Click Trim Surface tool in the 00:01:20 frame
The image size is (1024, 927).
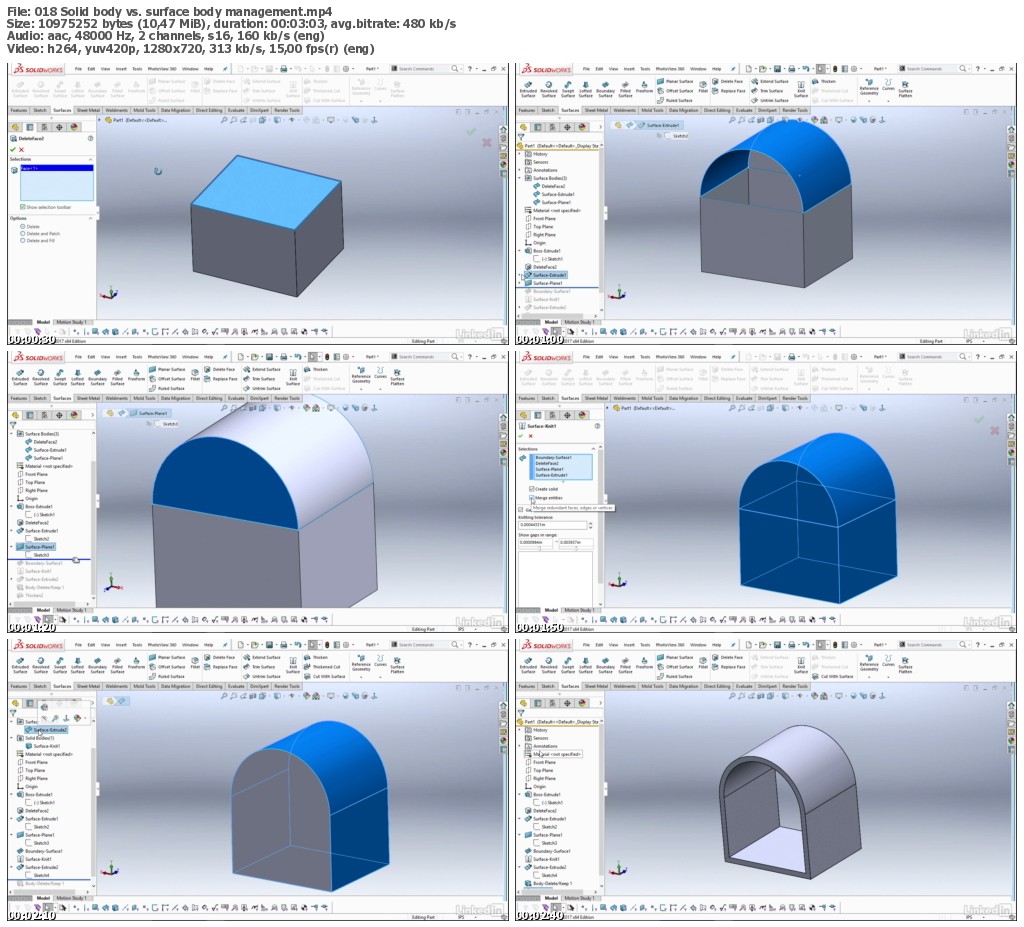click(x=259, y=379)
